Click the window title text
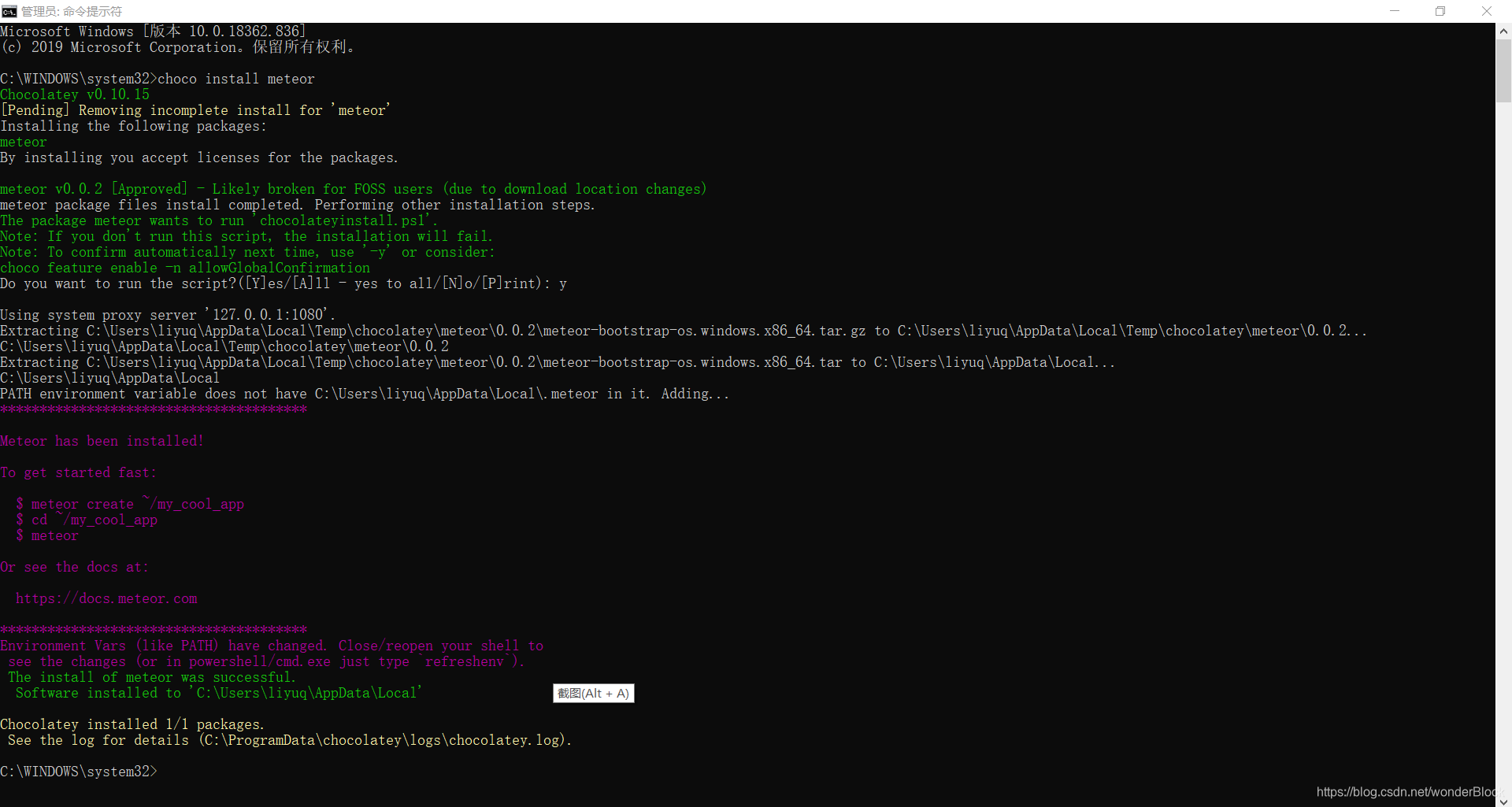 tap(71, 11)
